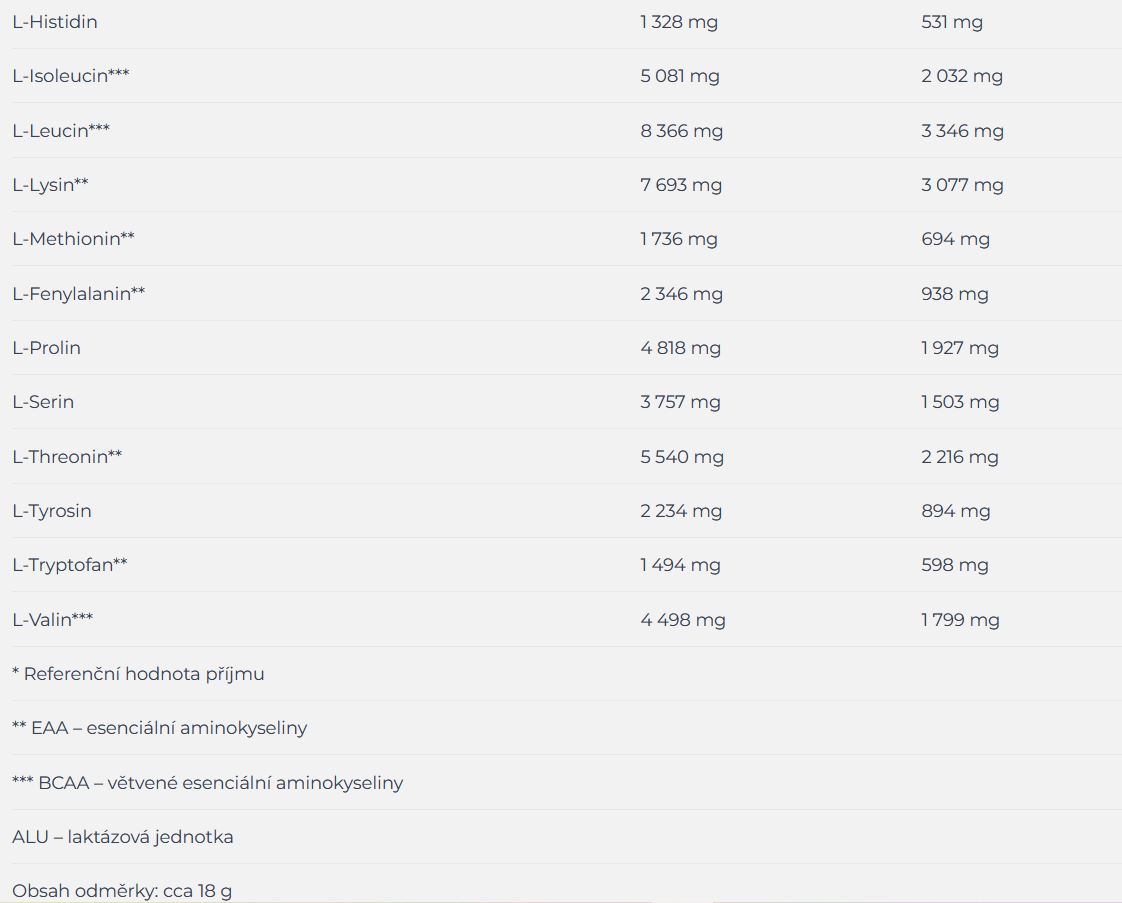Select the L-Valin*** row label
Image resolution: width=1122 pixels, height=903 pixels.
click(x=52, y=620)
